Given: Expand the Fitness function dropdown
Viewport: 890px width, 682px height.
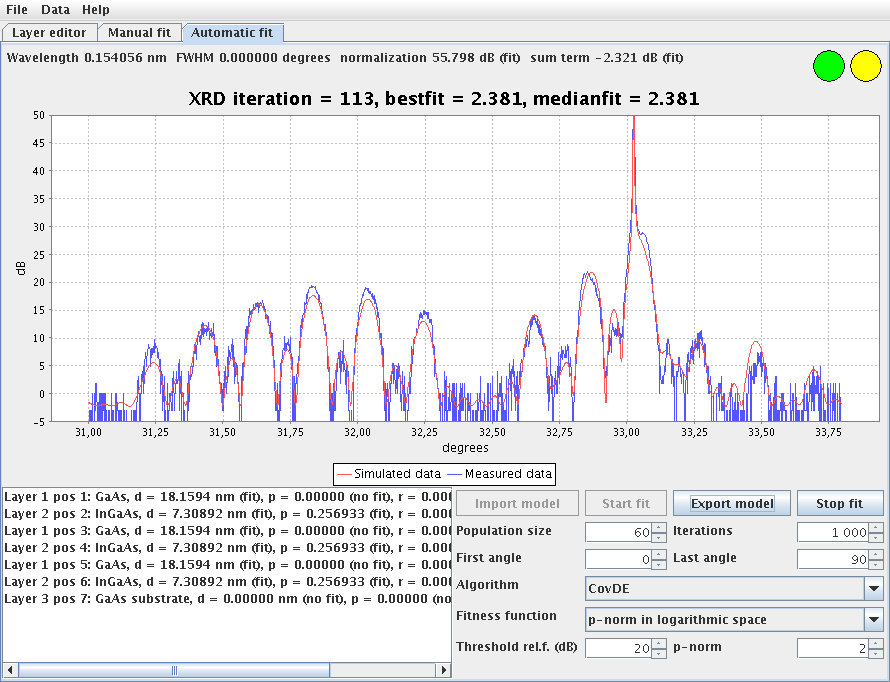Looking at the screenshot, I should (x=873, y=620).
